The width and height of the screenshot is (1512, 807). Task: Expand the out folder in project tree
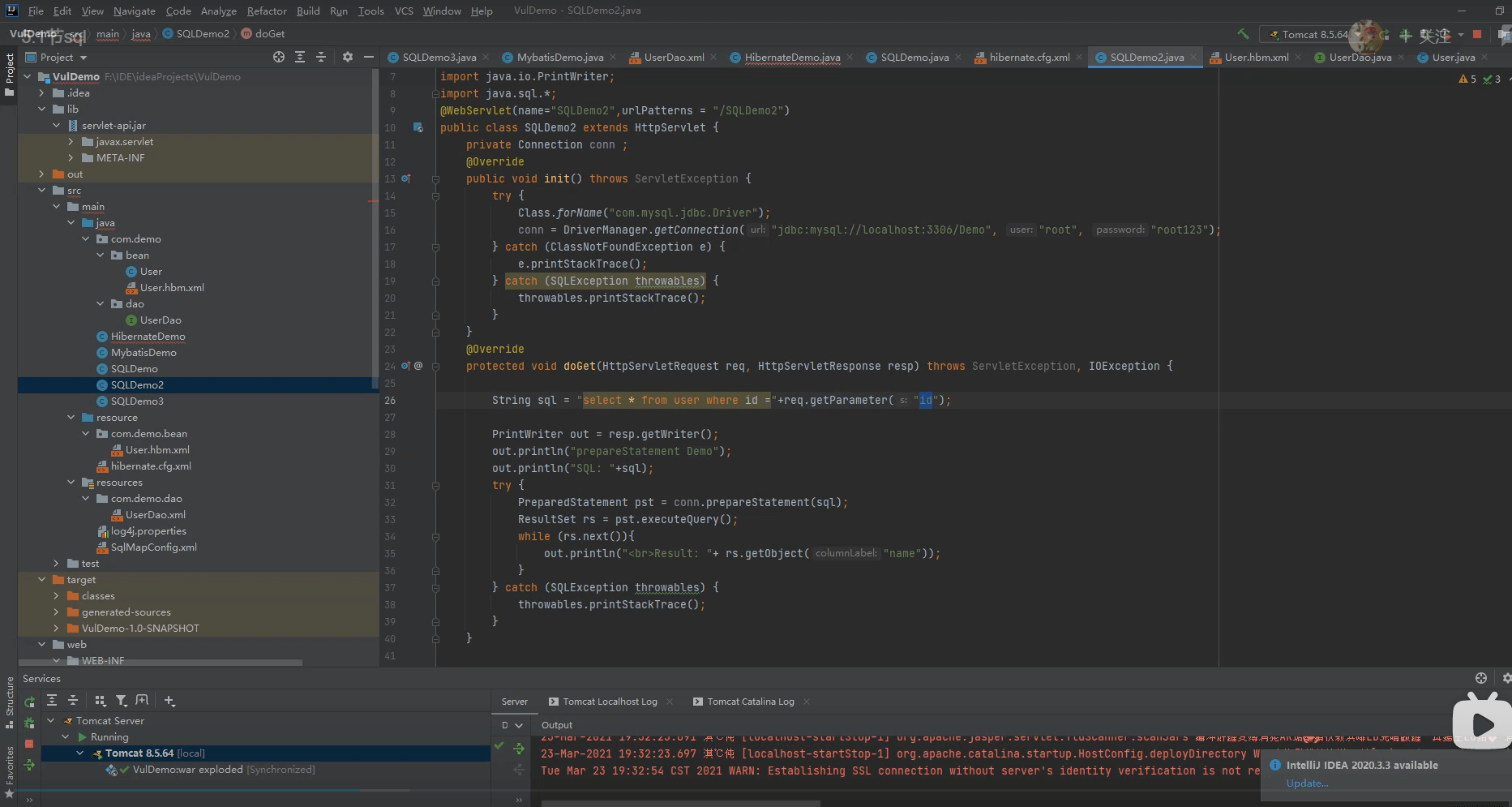point(42,174)
